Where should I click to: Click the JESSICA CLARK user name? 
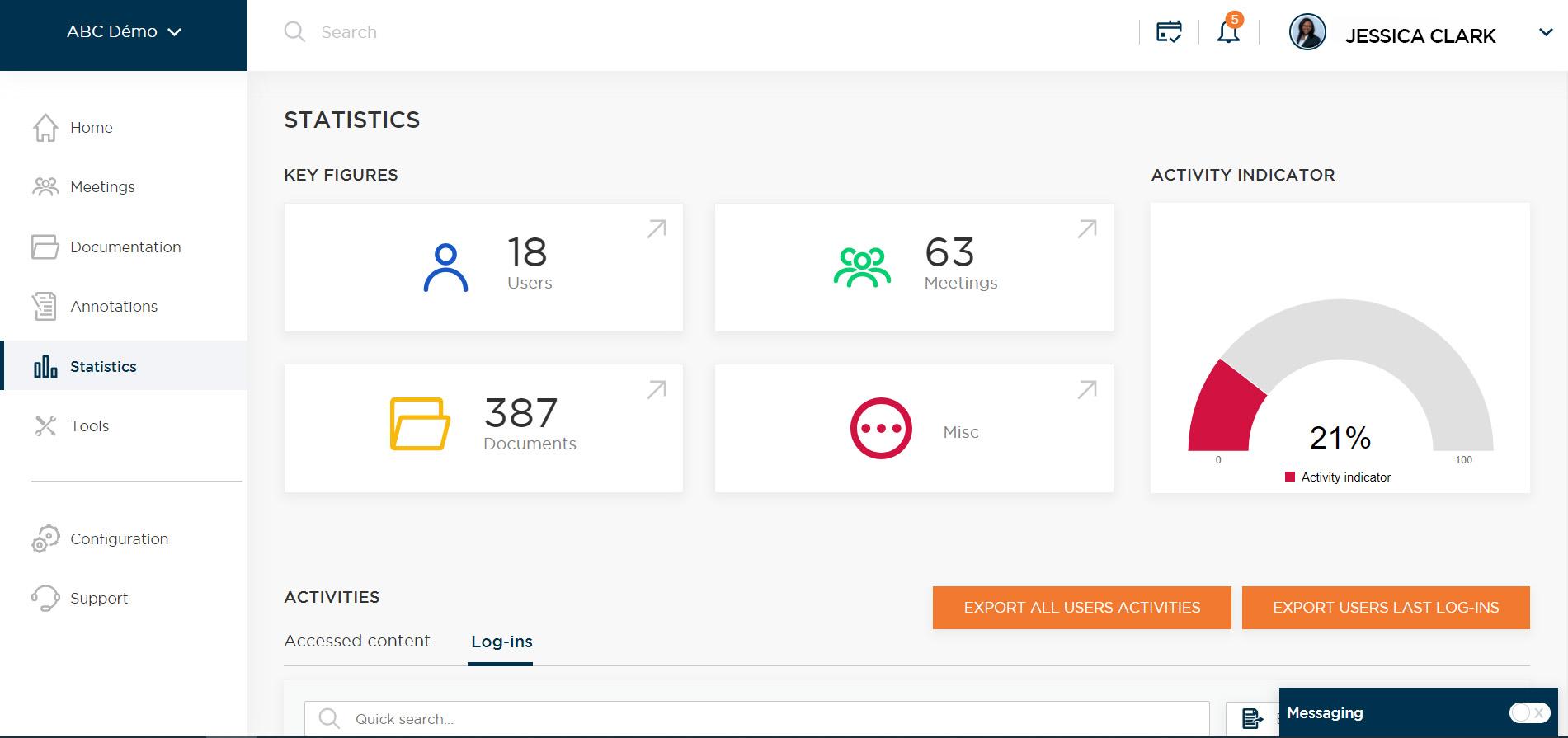(x=1420, y=35)
